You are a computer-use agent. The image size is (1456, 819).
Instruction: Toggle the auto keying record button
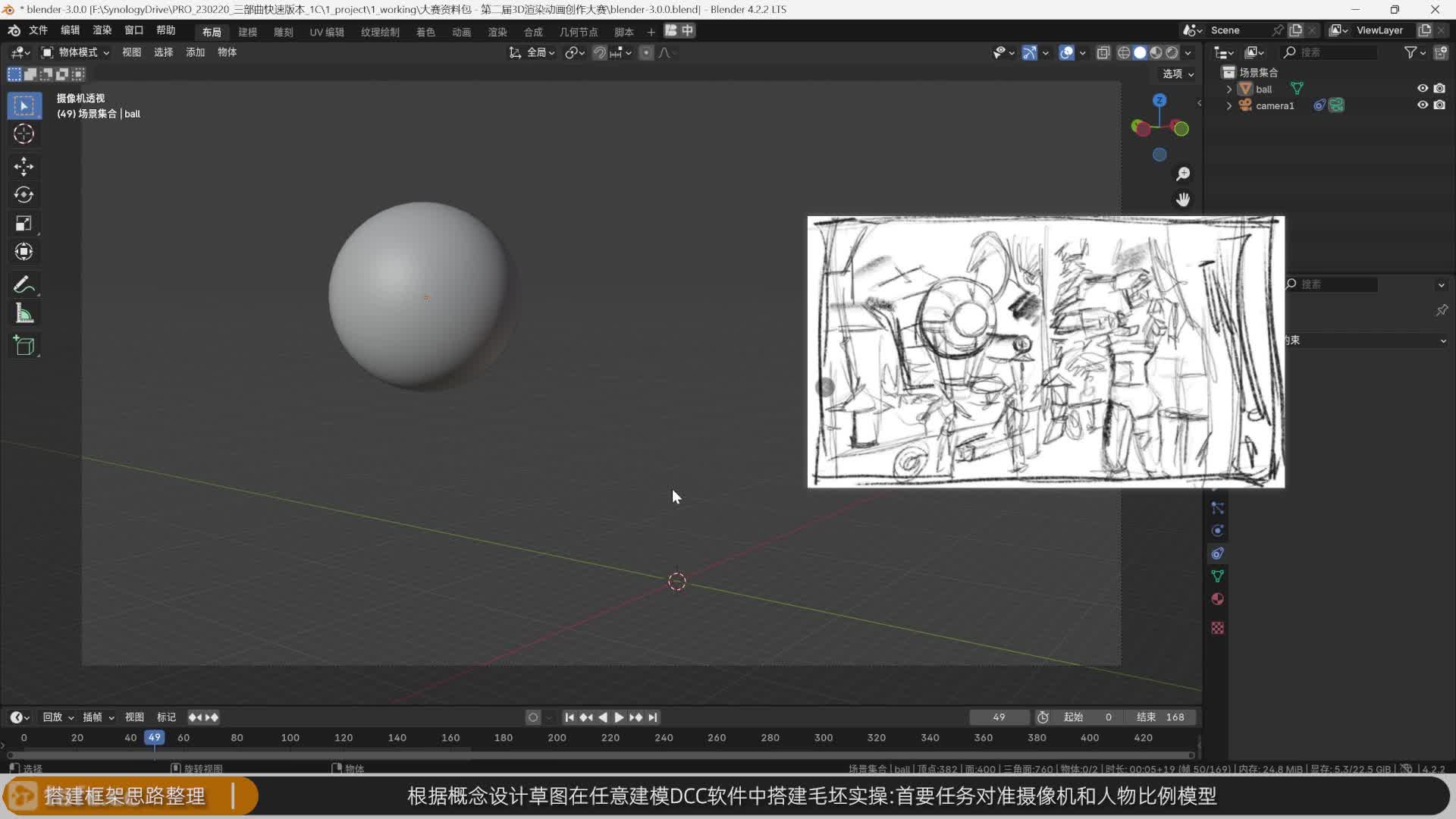pos(533,717)
